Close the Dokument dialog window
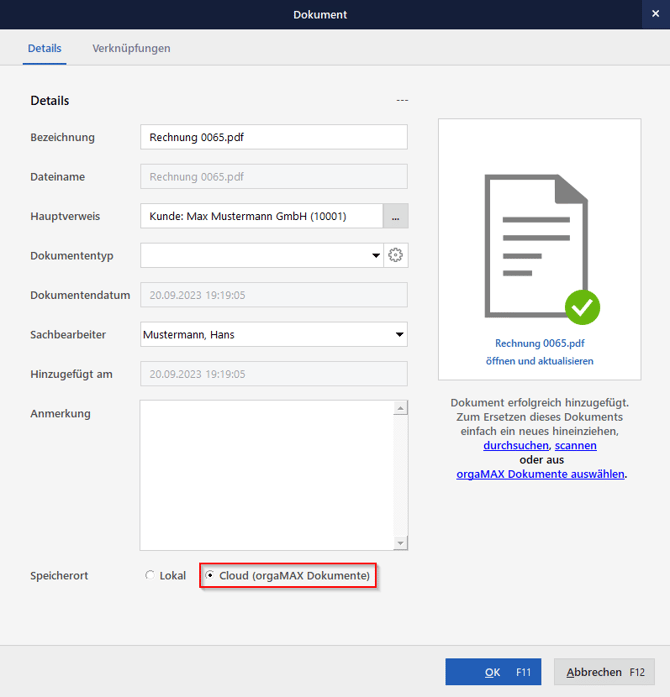The image size is (670, 697). click(655, 14)
